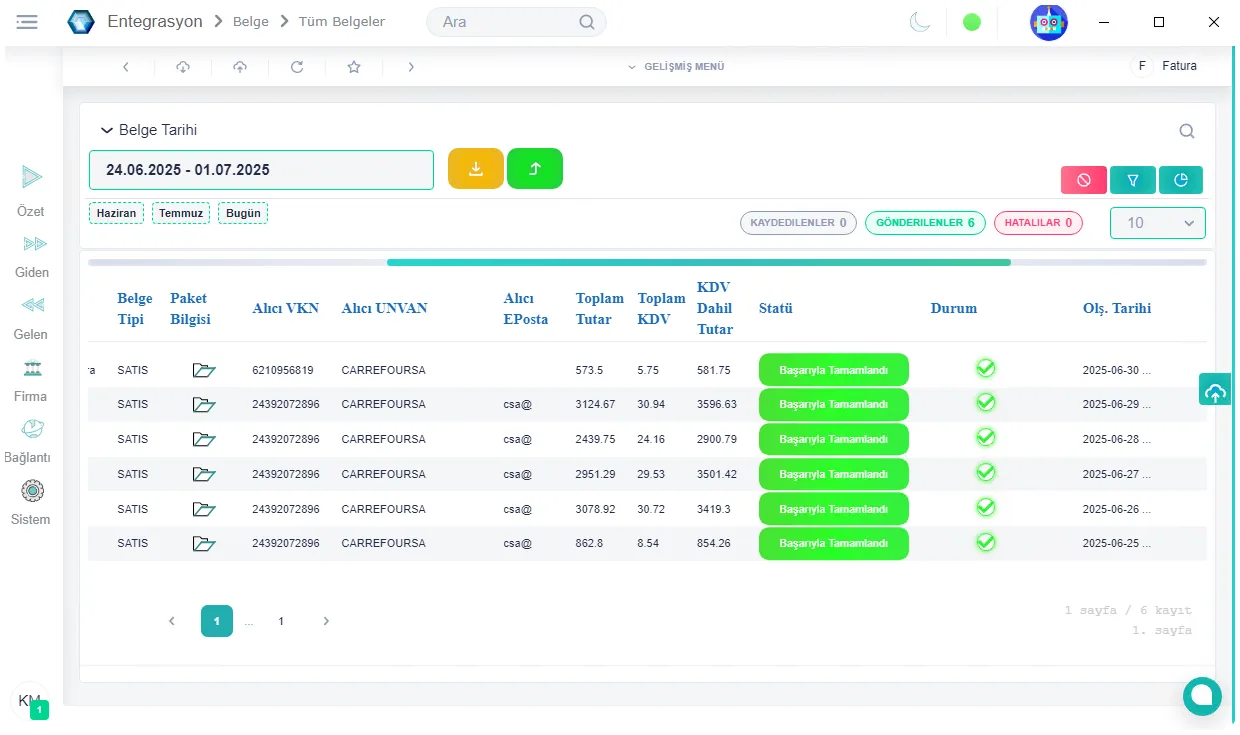Click VKN 6210956819 cell
Image resolution: width=1240 pixels, height=735 pixels.
click(x=283, y=370)
